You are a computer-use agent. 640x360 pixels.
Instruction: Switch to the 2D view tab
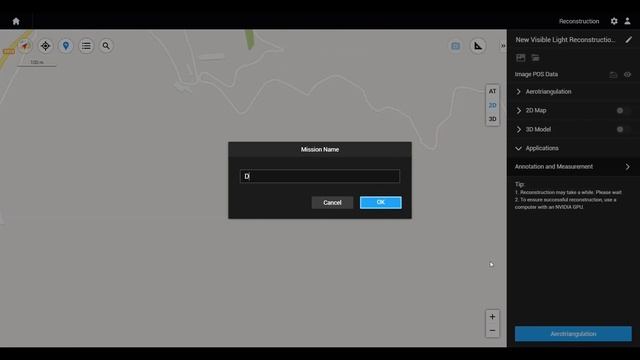493,105
